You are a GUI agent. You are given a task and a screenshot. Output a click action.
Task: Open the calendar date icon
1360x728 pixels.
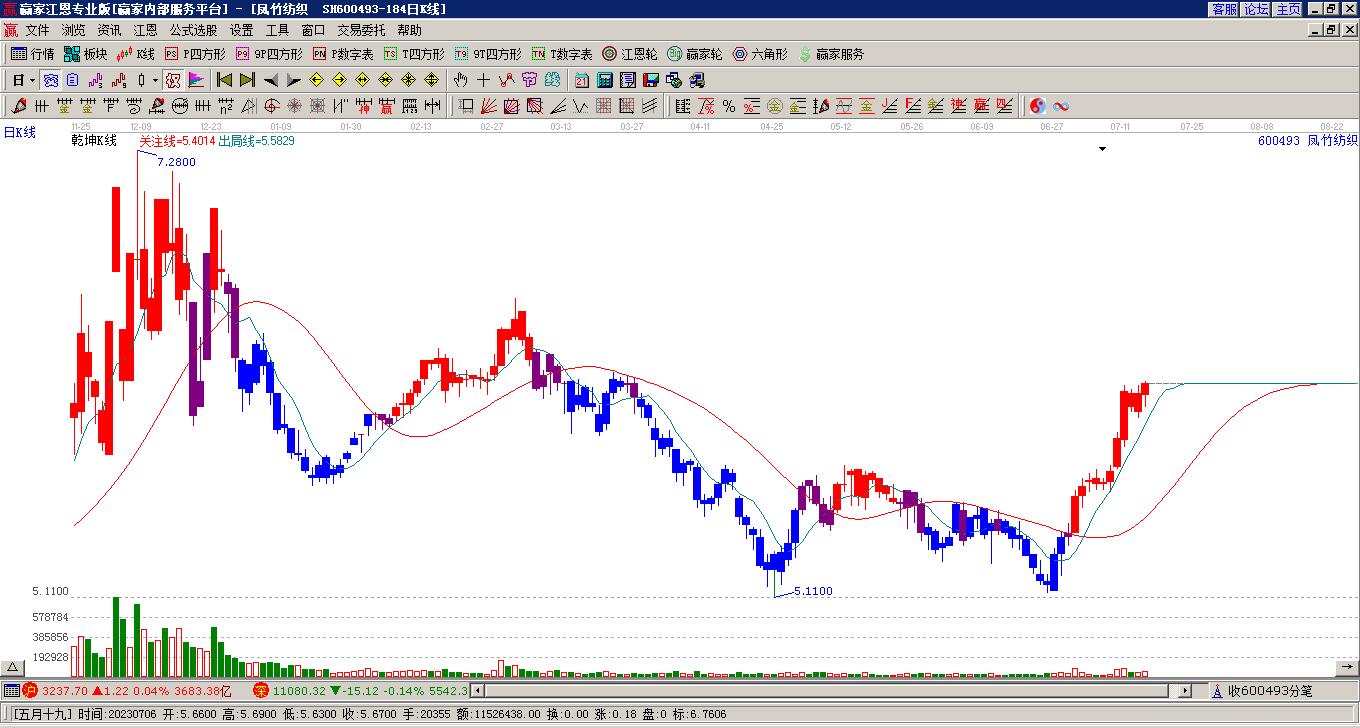[x=582, y=80]
